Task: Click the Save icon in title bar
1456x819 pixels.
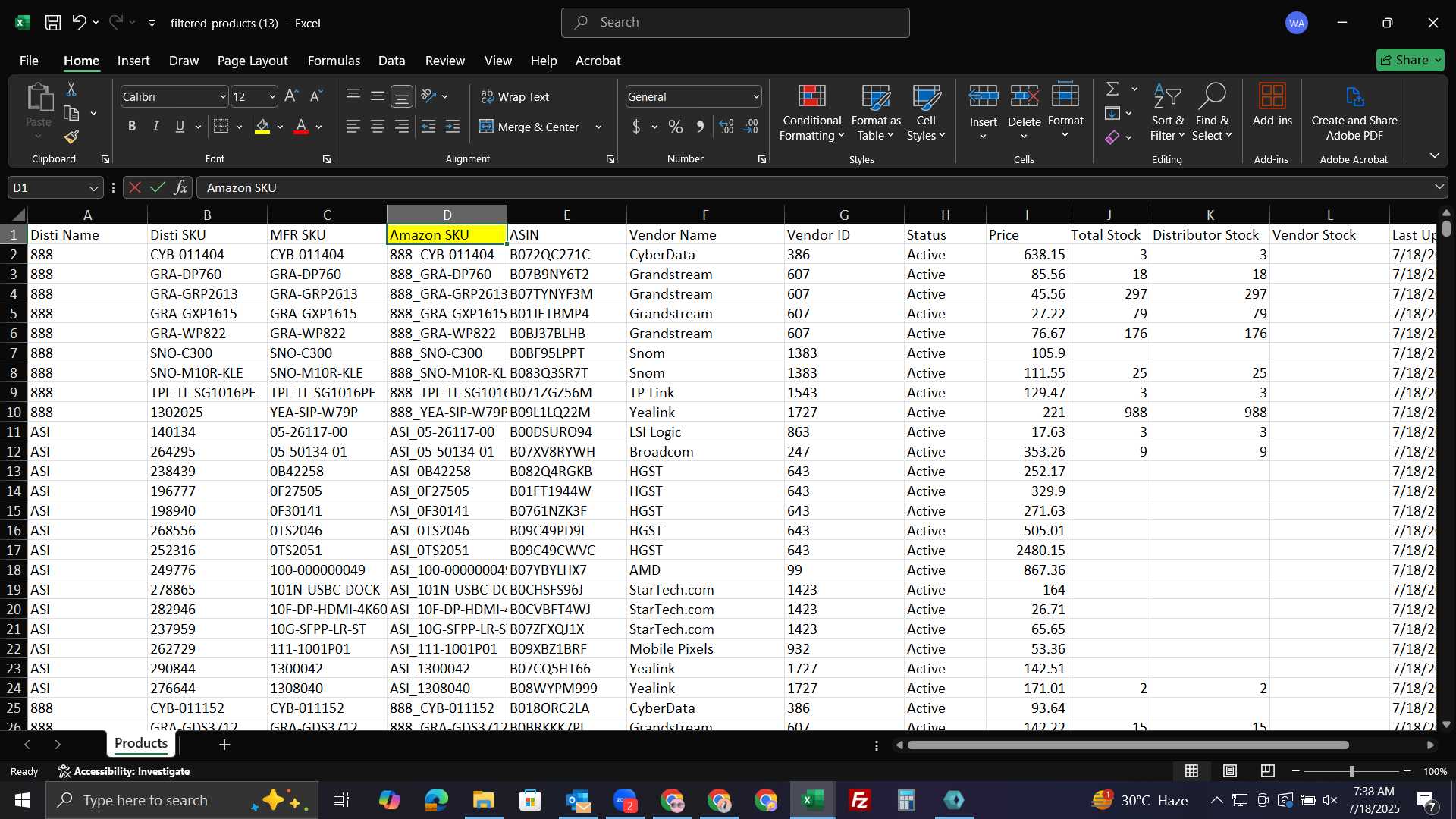Action: (x=53, y=23)
